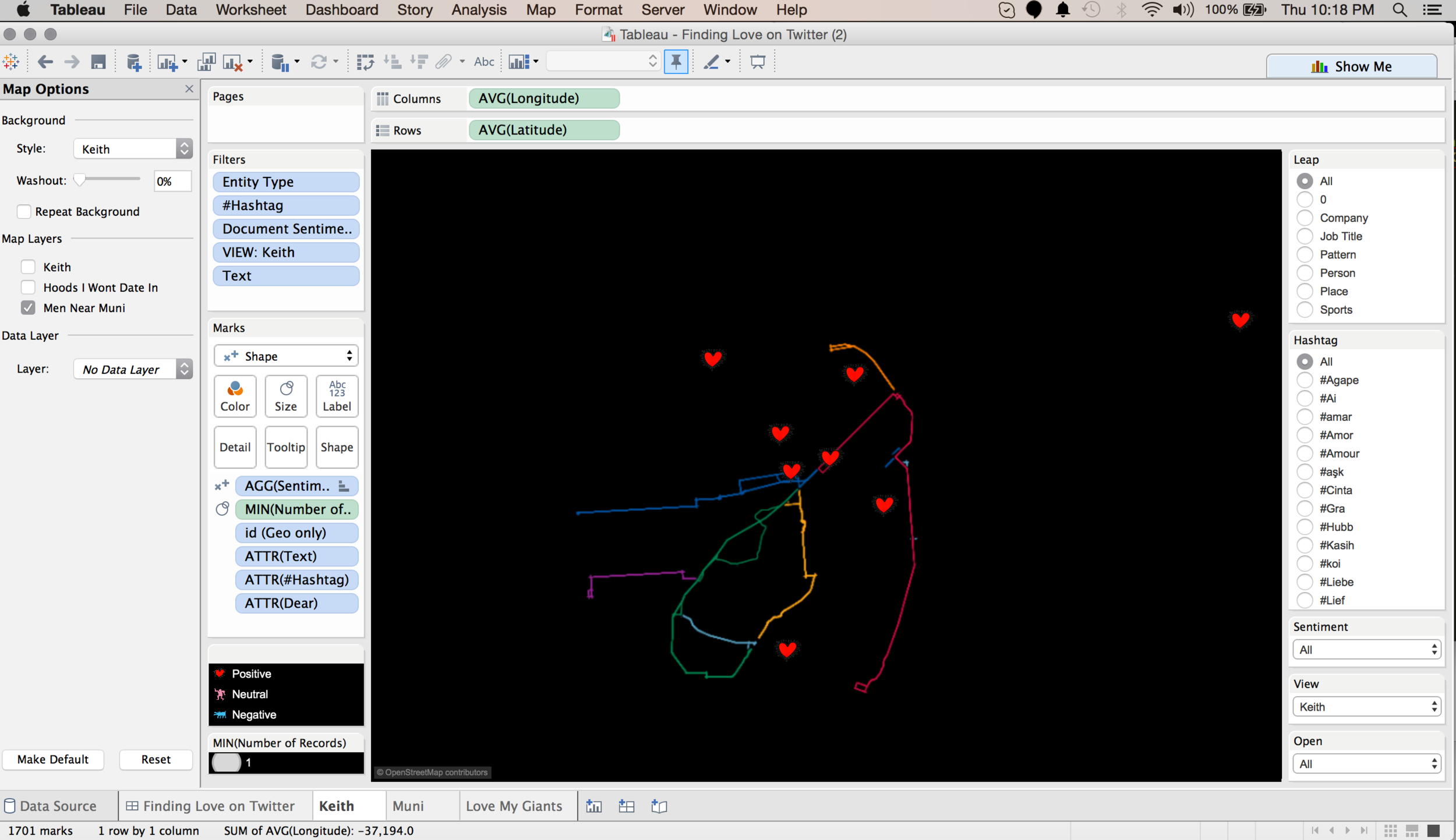Click the paperclip group members icon
This screenshot has height=840, width=1456.
point(444,62)
